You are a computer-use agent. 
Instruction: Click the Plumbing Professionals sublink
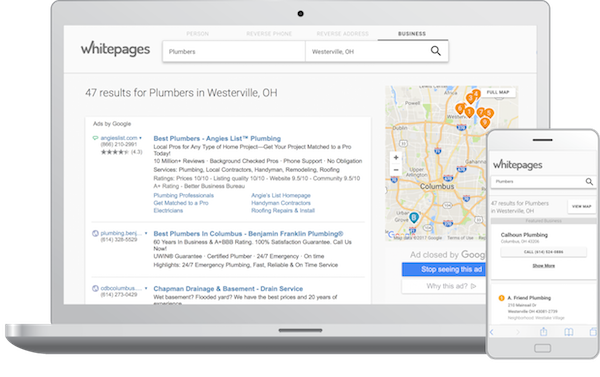pyautogui.click(x=184, y=195)
